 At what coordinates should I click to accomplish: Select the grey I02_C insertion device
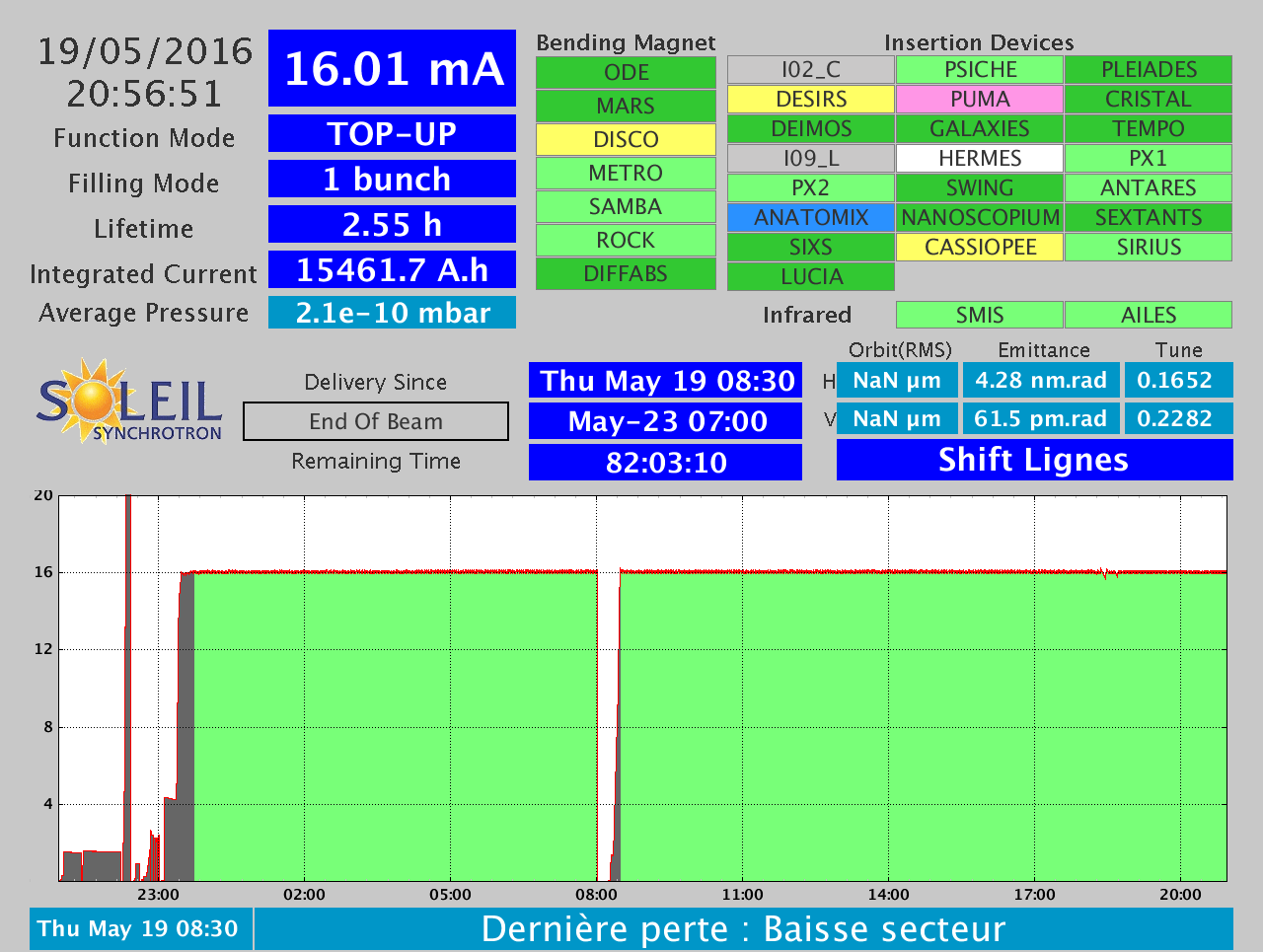(x=811, y=69)
